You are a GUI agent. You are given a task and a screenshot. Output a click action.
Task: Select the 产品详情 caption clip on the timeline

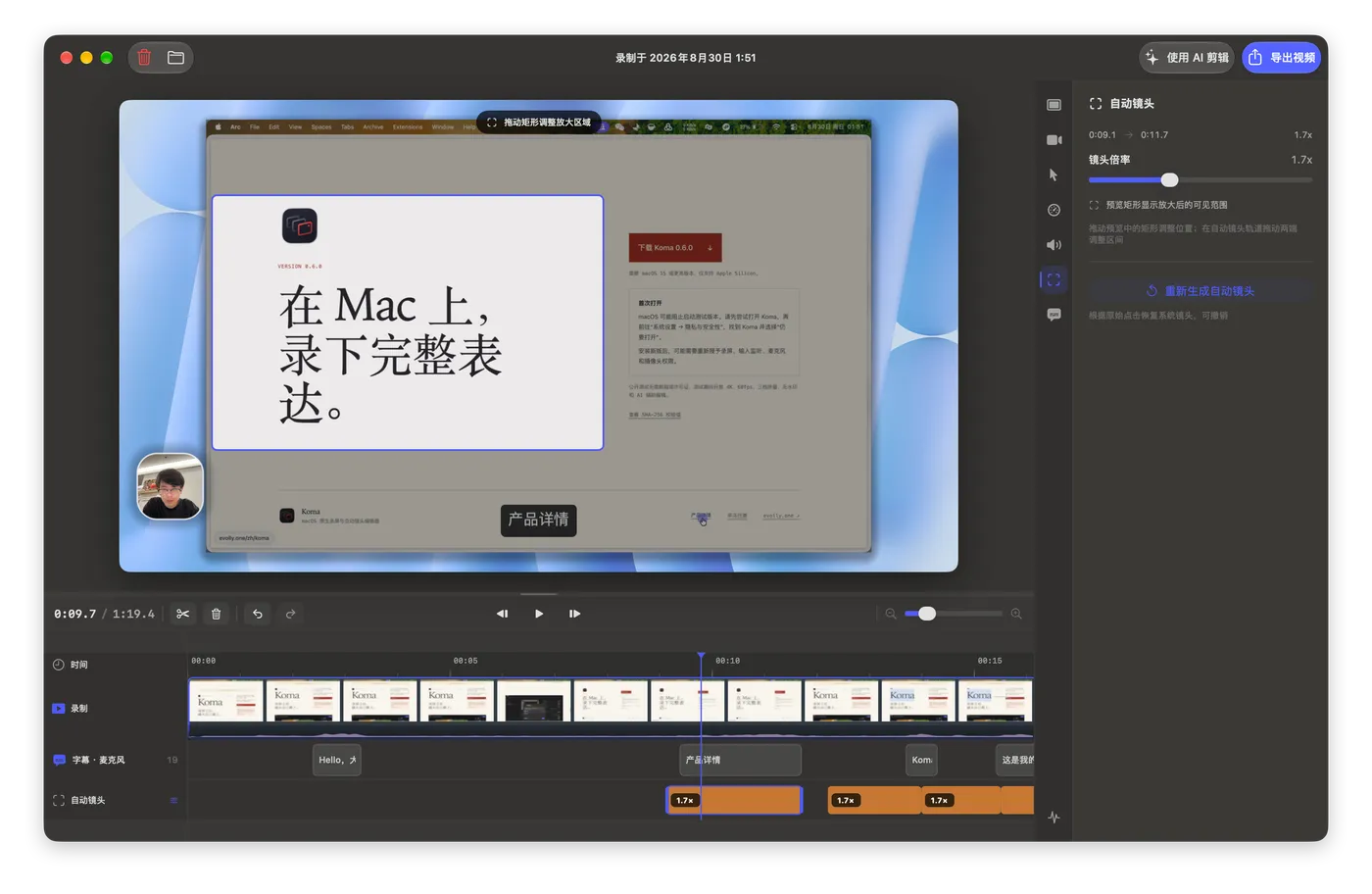pos(741,760)
